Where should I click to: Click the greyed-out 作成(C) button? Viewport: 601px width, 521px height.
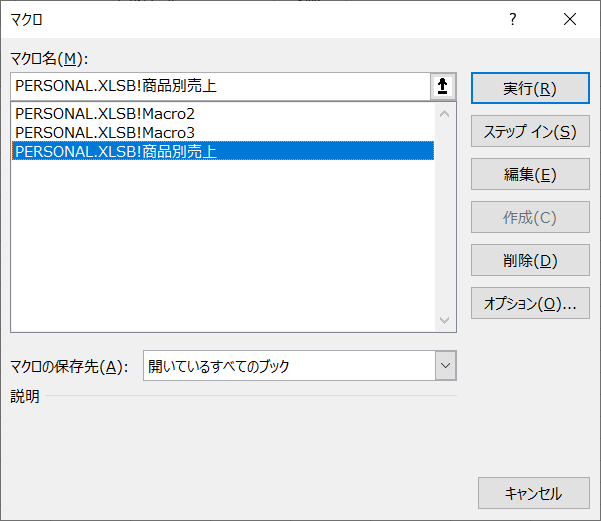point(530,218)
